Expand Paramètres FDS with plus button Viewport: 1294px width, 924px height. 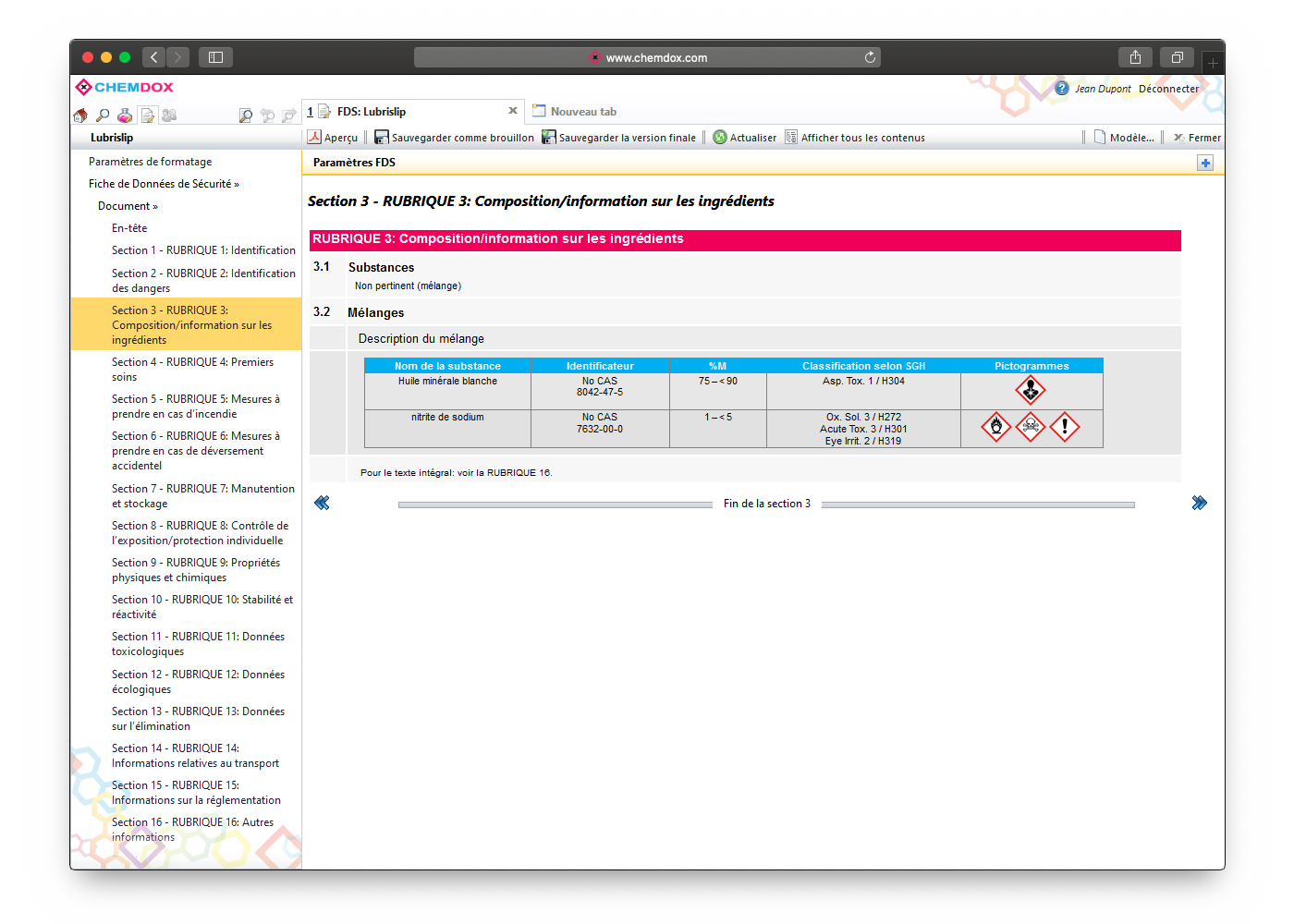point(1204,163)
